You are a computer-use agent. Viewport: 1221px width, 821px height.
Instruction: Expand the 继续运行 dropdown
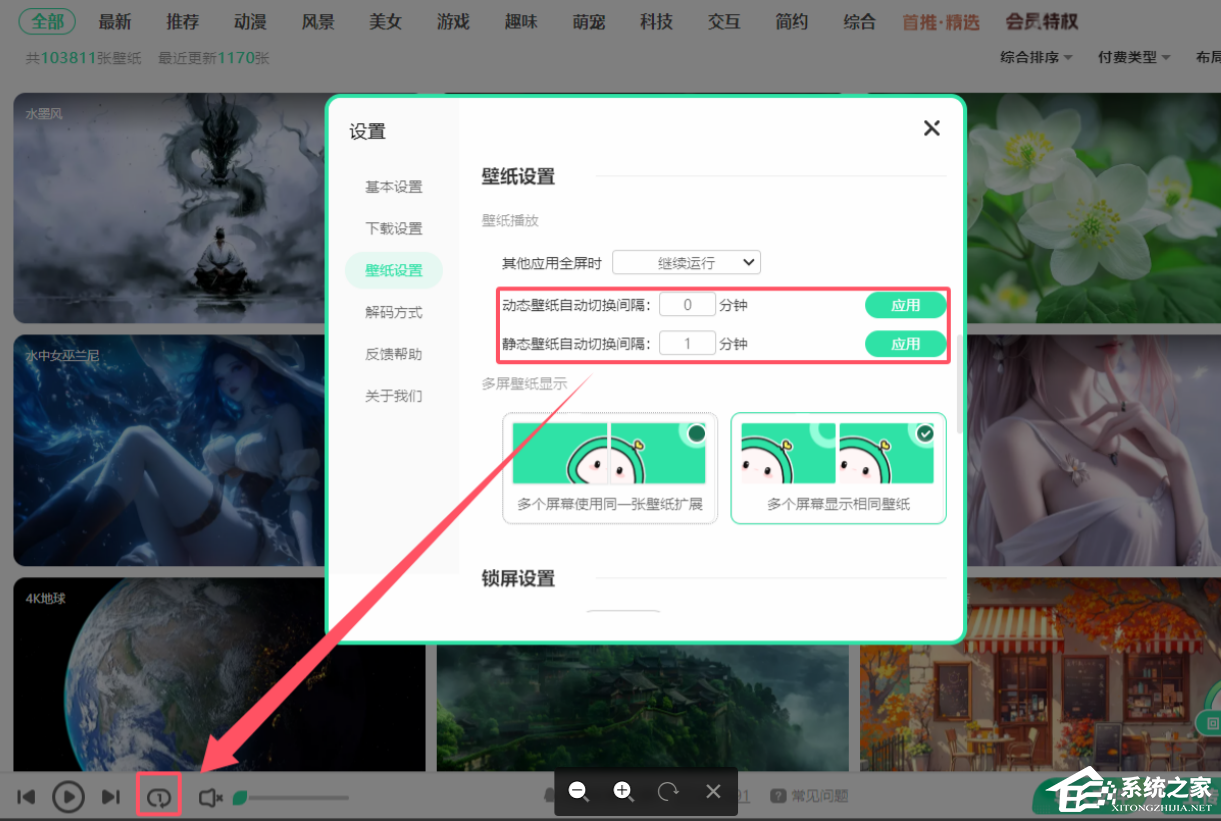click(687, 263)
